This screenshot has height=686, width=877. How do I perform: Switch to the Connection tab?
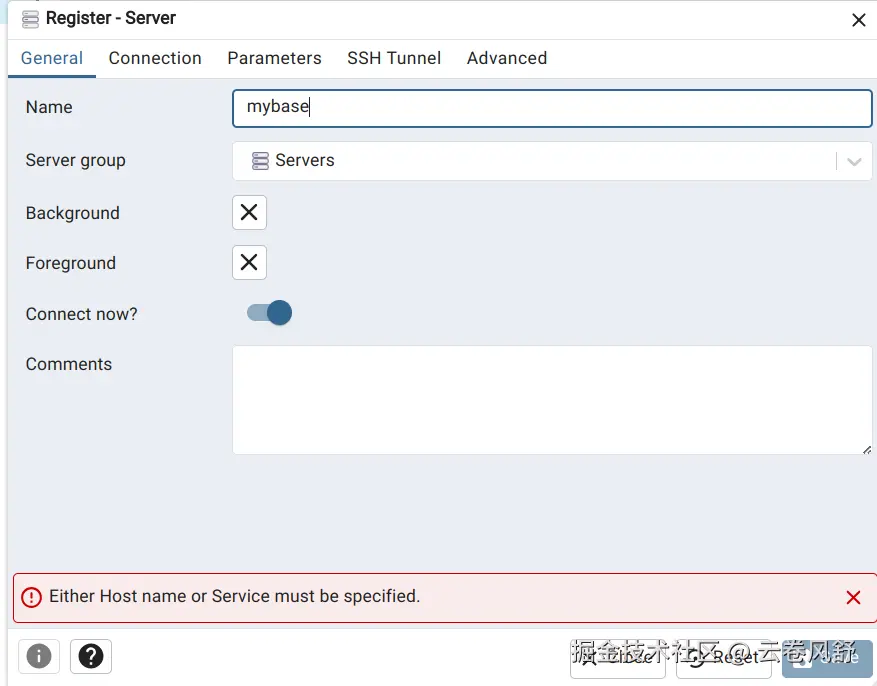155,58
